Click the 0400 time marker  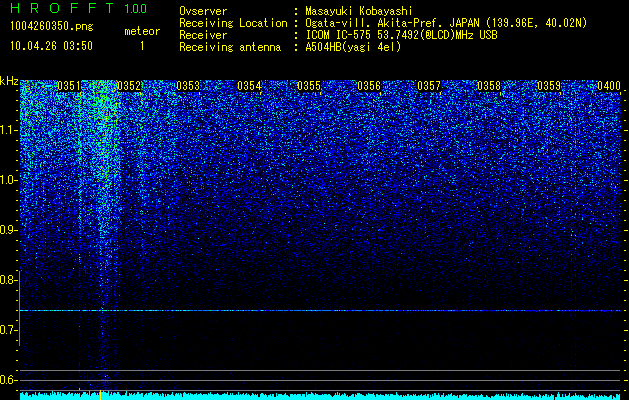(609, 86)
